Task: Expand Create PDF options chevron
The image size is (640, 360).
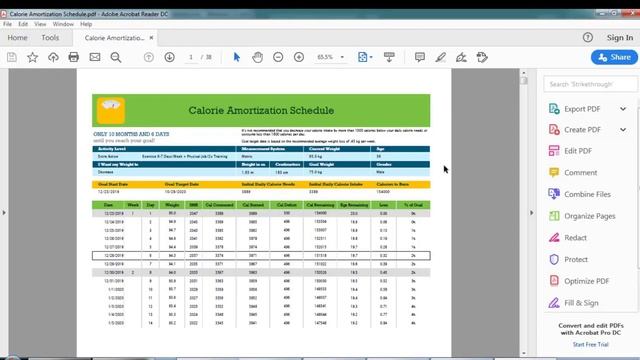Action: [x=623, y=130]
